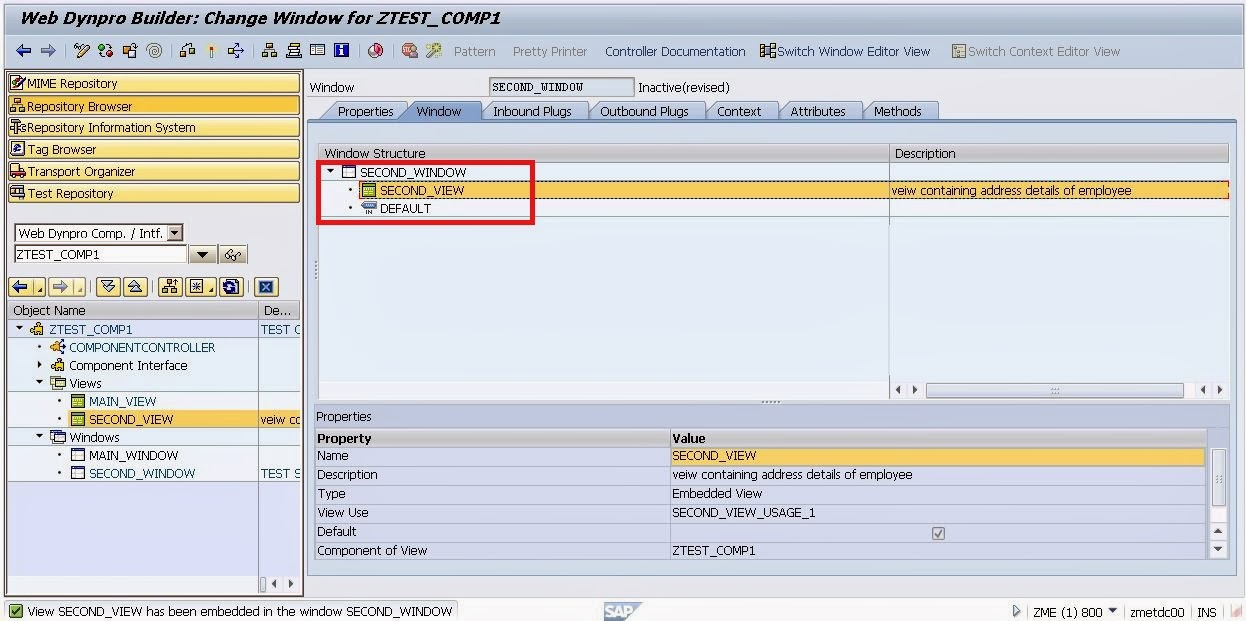Open the back history dropdown arrow in the object list toolbar
Image resolution: width=1246 pixels, height=621 pixels.
40,289
